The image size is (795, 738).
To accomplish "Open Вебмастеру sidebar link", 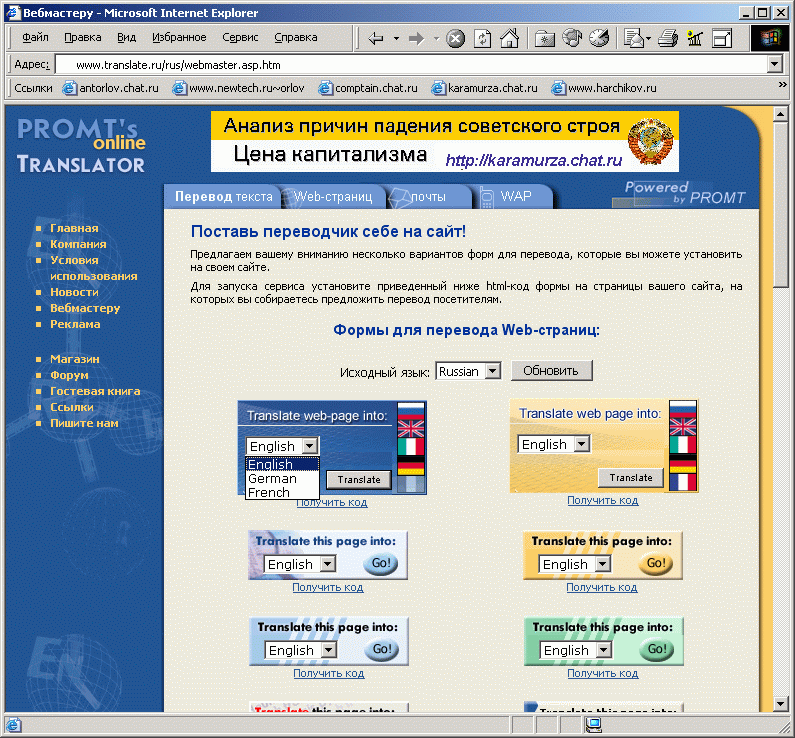I will (x=85, y=308).
